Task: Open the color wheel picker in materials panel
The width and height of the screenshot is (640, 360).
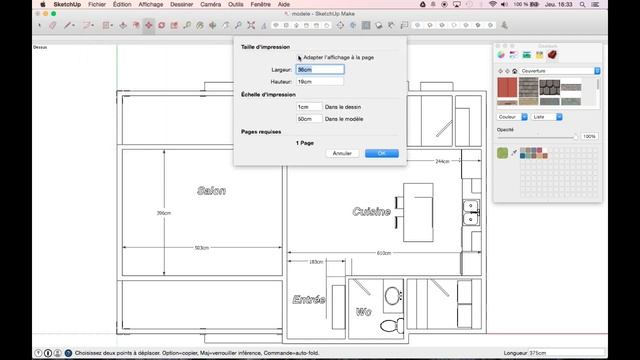Action: 501,55
